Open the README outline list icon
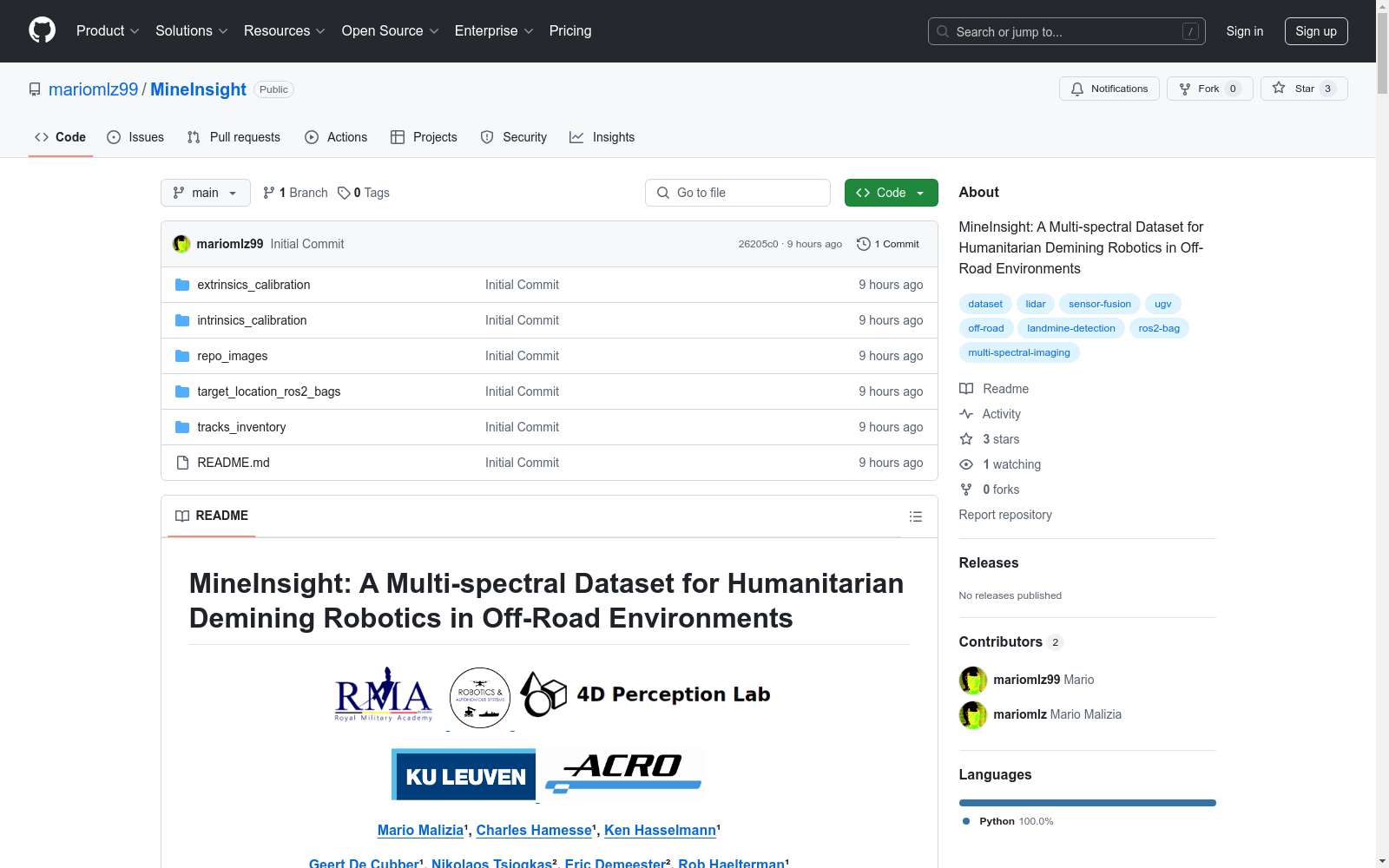 pyautogui.click(x=916, y=516)
